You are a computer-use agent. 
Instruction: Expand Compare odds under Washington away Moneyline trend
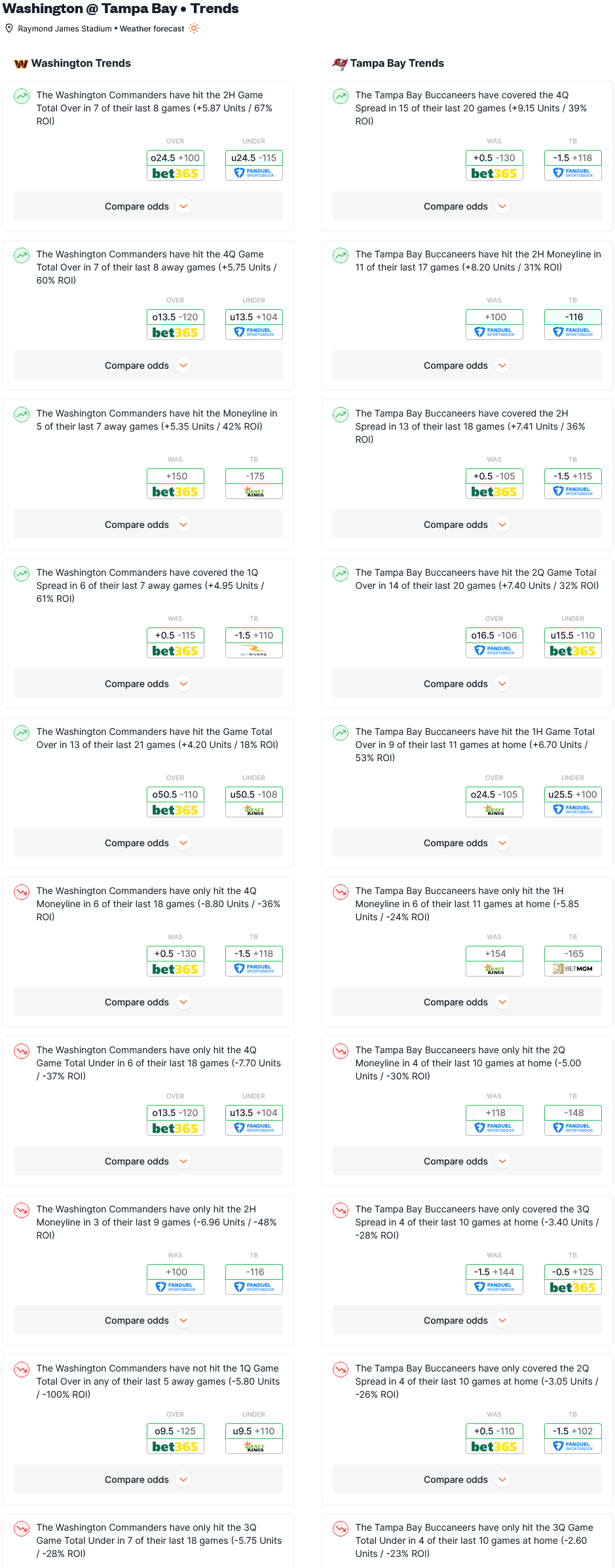(148, 525)
